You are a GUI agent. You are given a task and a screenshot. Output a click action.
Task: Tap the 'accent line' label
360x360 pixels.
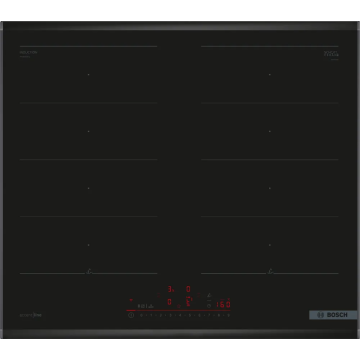(30, 315)
